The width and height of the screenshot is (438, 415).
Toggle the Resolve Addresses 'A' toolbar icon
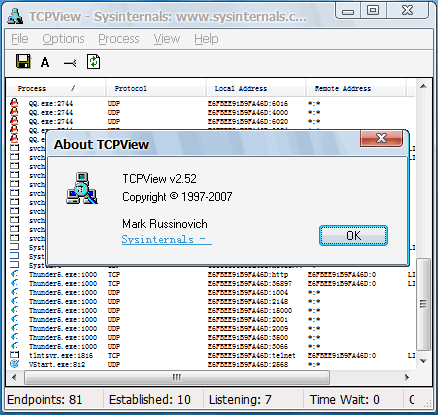(45, 62)
